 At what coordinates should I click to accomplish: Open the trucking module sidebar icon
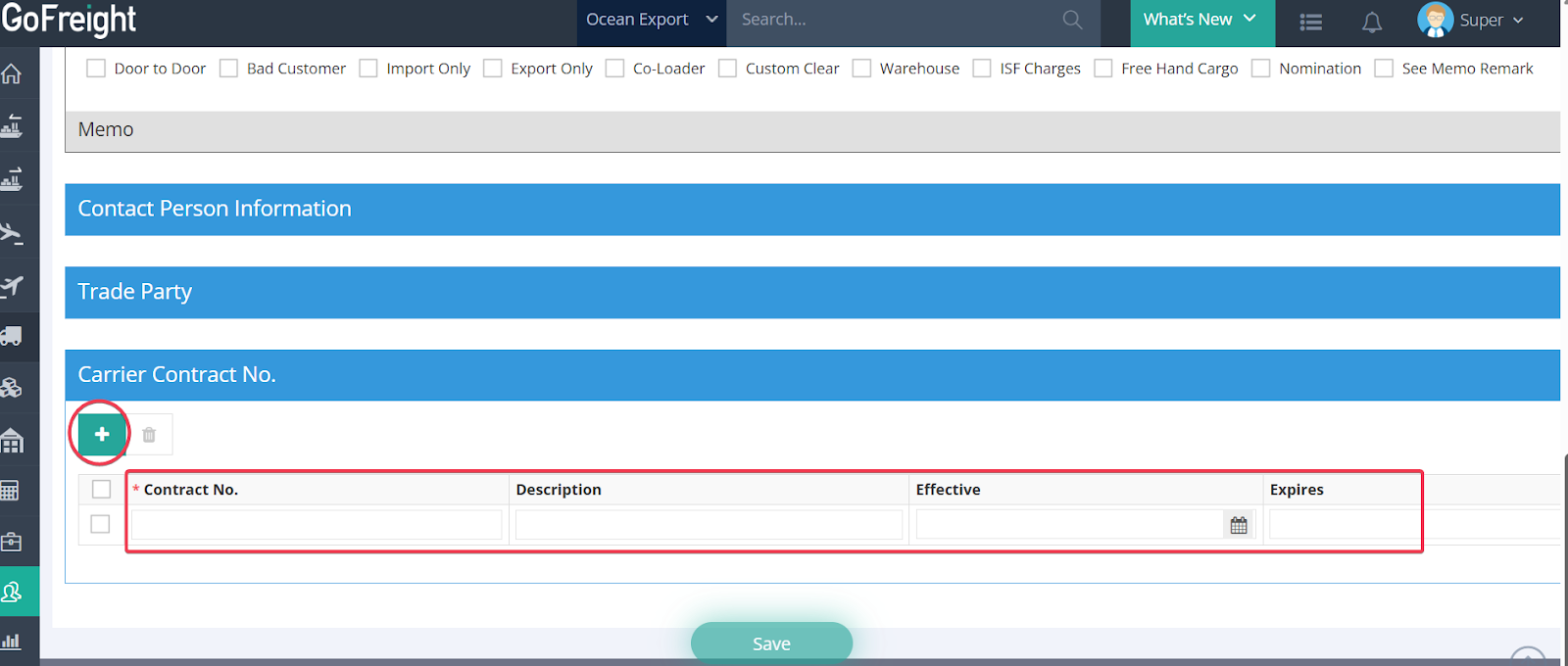tap(12, 336)
